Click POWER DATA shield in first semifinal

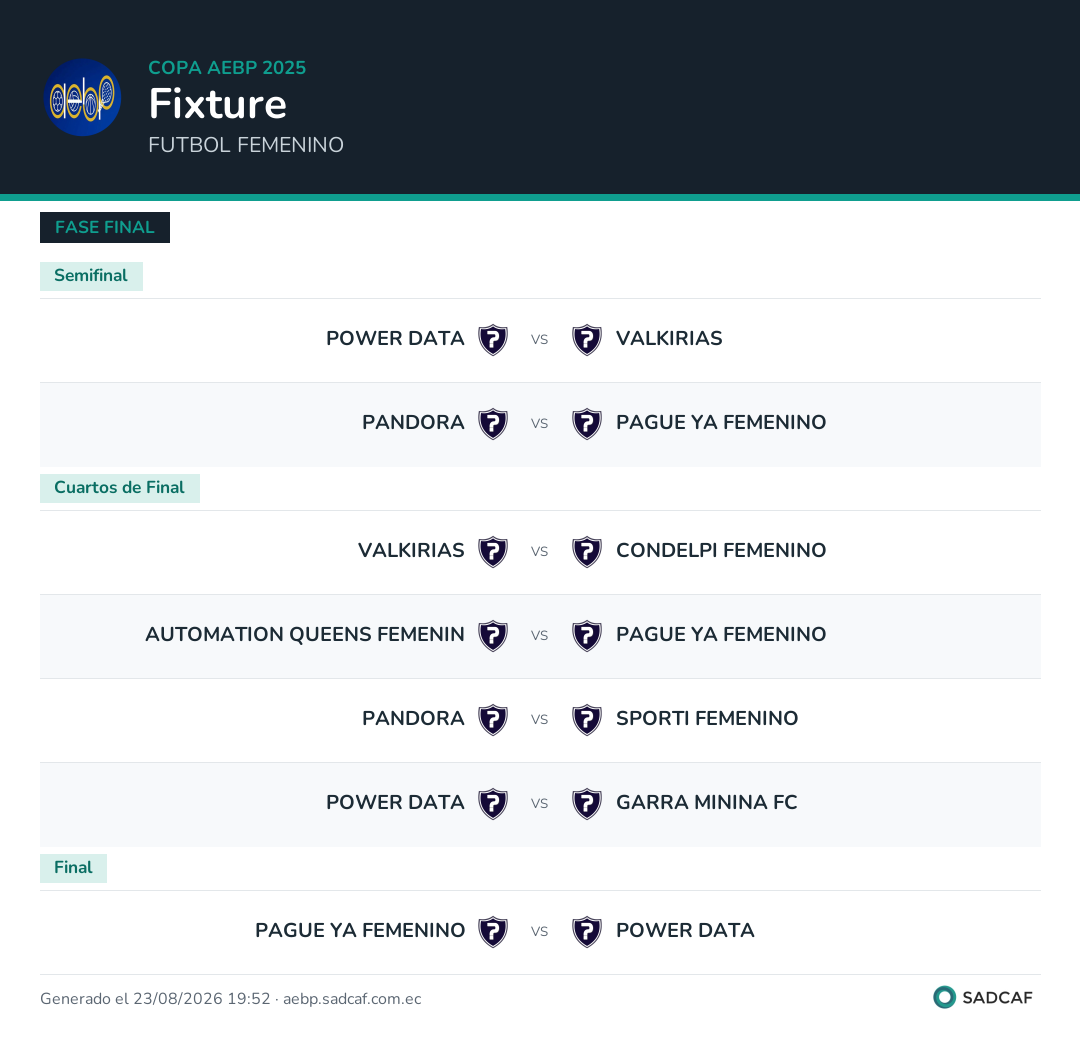[493, 340]
